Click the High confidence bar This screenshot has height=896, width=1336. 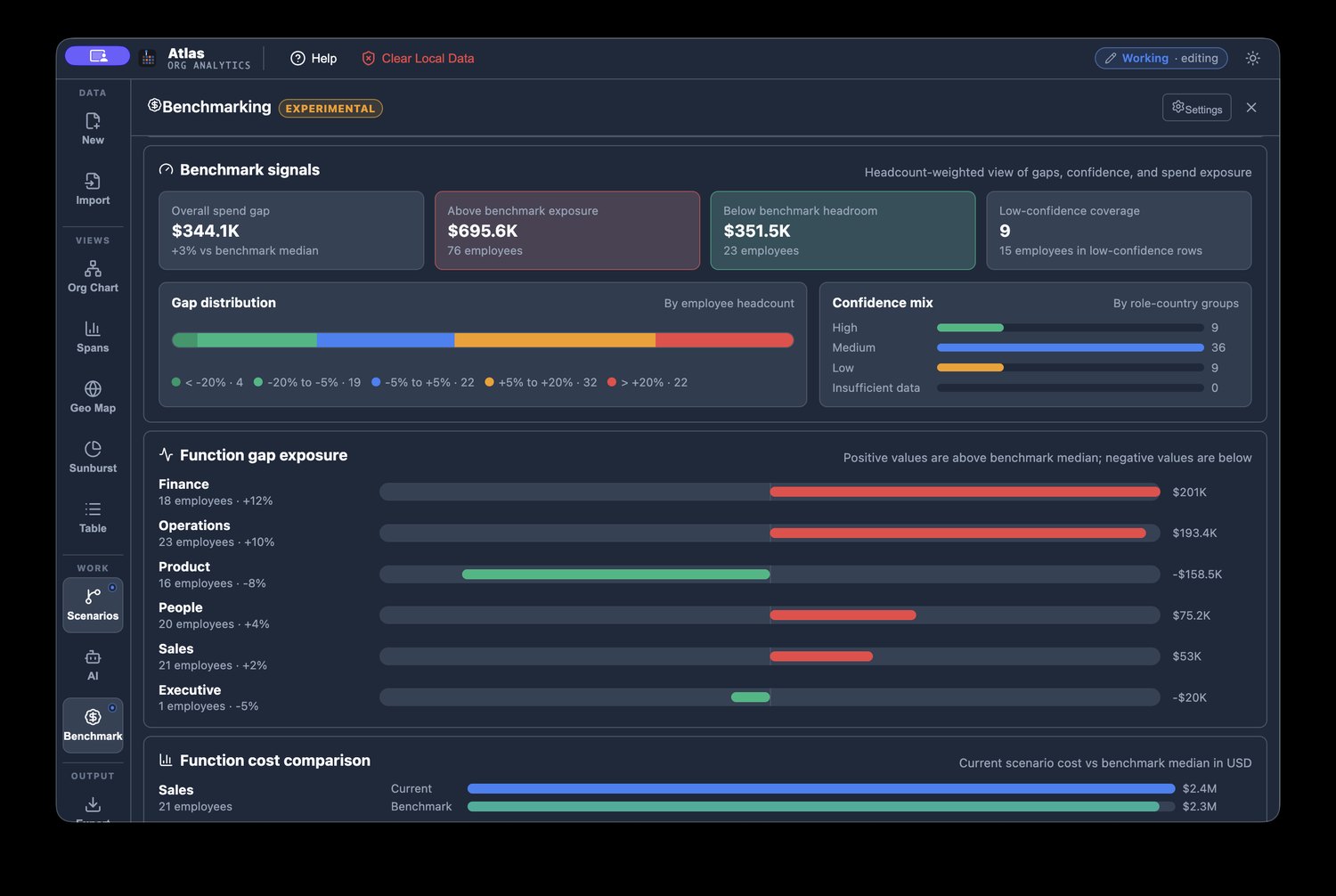(x=1071, y=328)
